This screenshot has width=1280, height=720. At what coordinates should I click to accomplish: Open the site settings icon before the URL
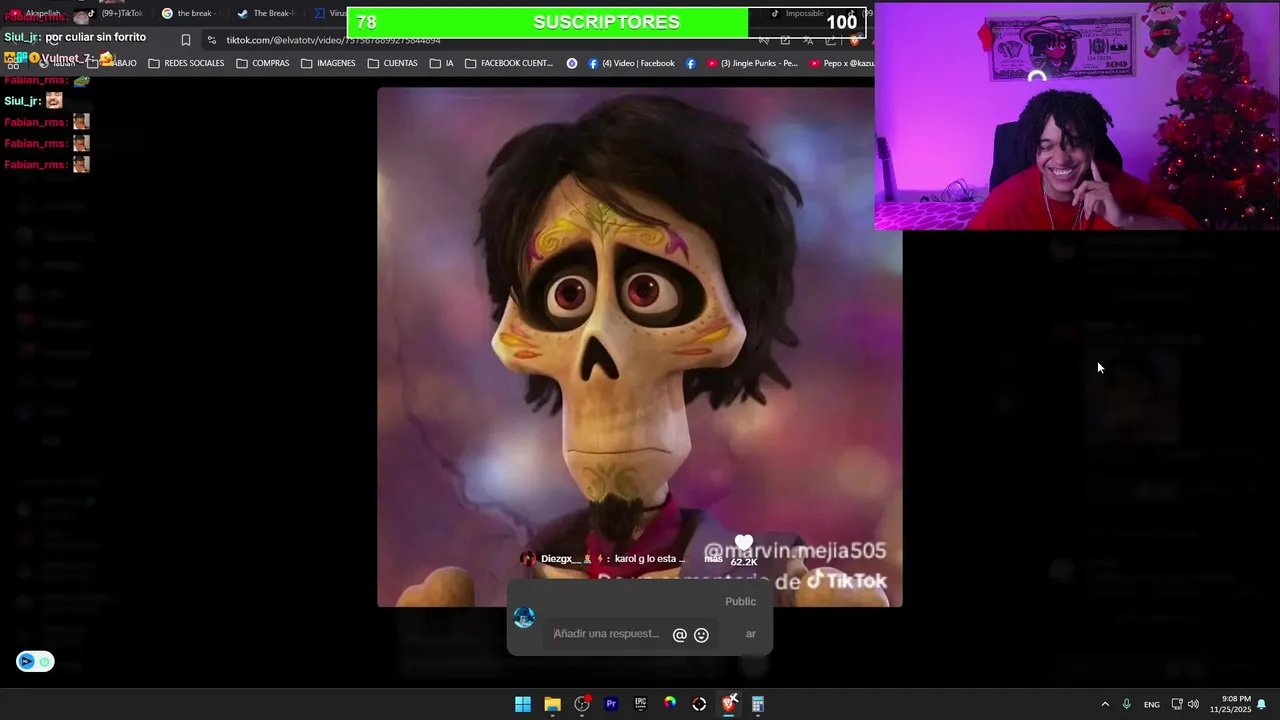[x=211, y=40]
